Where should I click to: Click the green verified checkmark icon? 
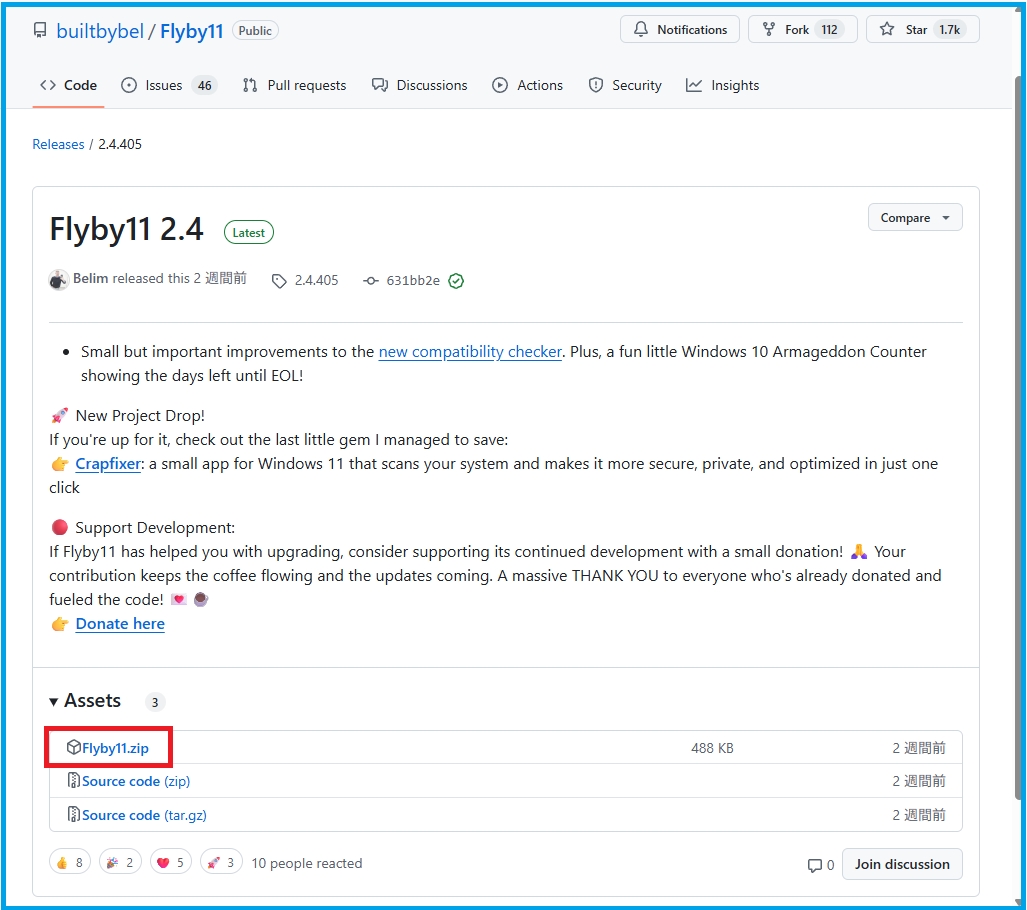point(456,281)
